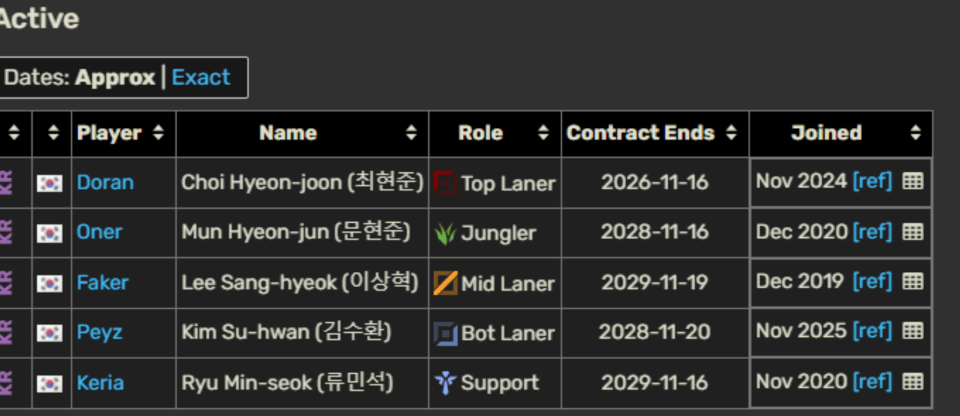
Task: Click the Support role icon
Action: tap(445, 383)
